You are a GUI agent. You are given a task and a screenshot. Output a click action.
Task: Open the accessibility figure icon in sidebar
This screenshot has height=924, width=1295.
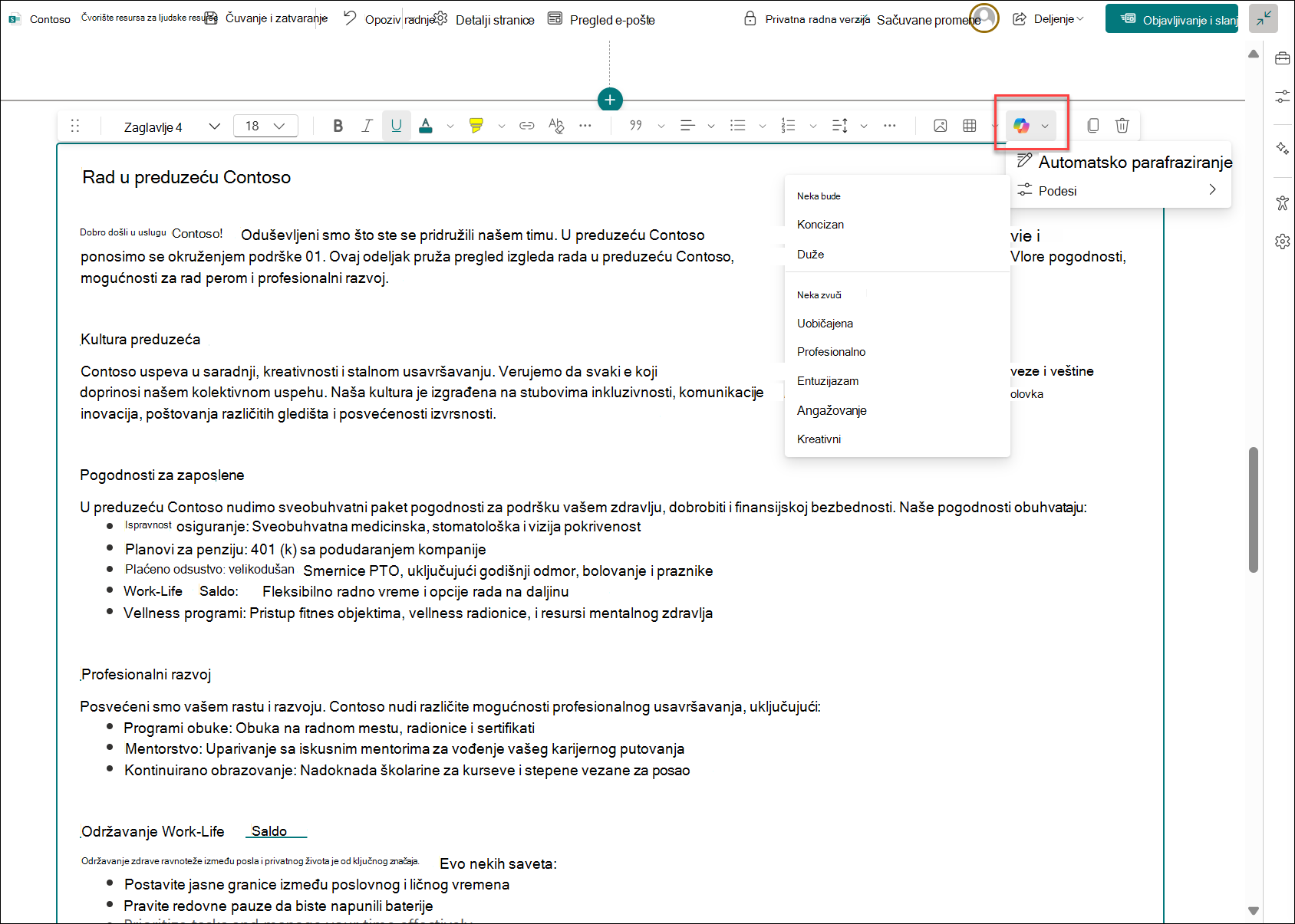(1283, 203)
